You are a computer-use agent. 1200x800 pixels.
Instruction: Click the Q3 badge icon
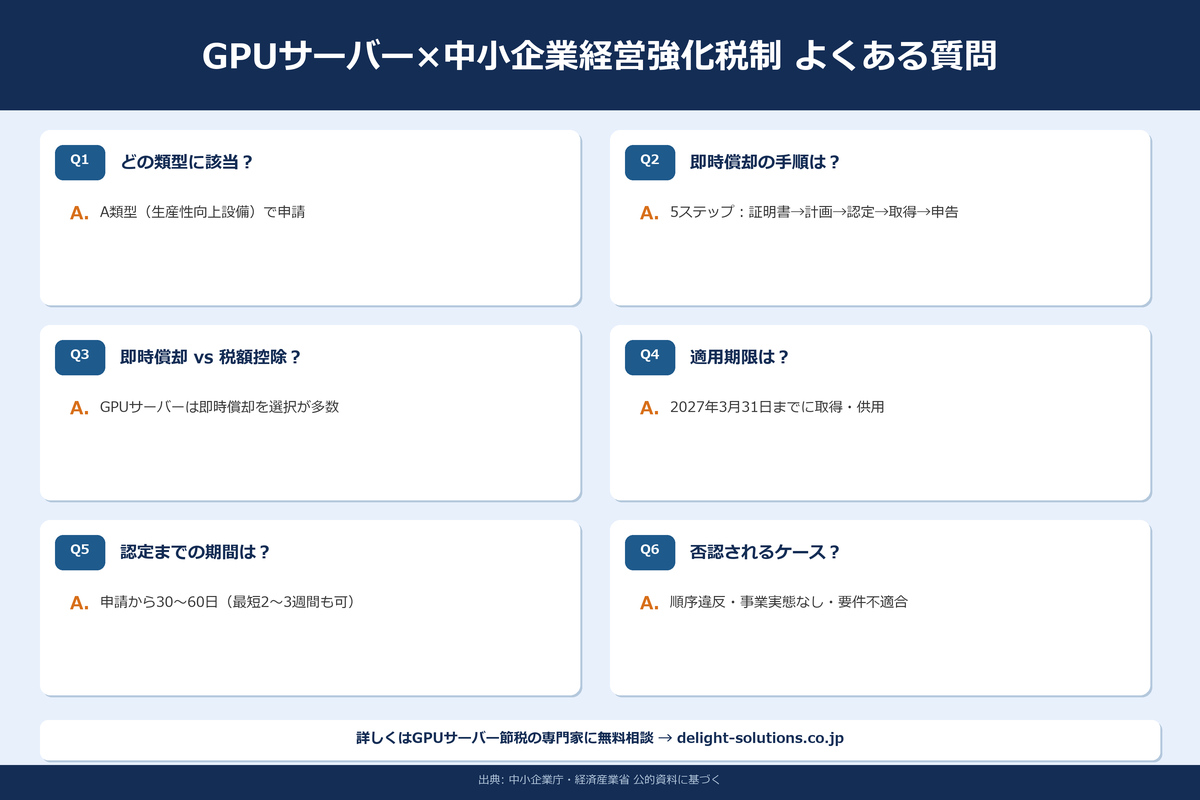click(x=79, y=357)
